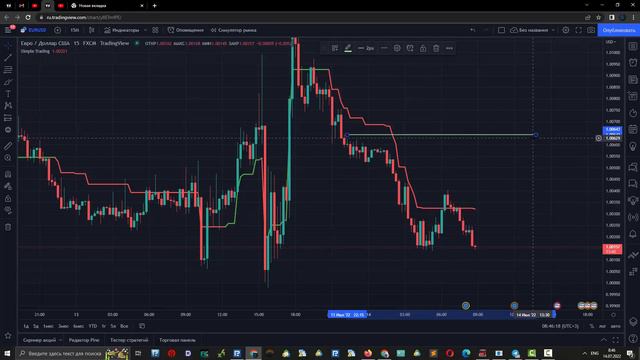Take a chart snapshot with the camera icon
Image resolution: width=640 pixels, height=360 pixels.
(591, 30)
